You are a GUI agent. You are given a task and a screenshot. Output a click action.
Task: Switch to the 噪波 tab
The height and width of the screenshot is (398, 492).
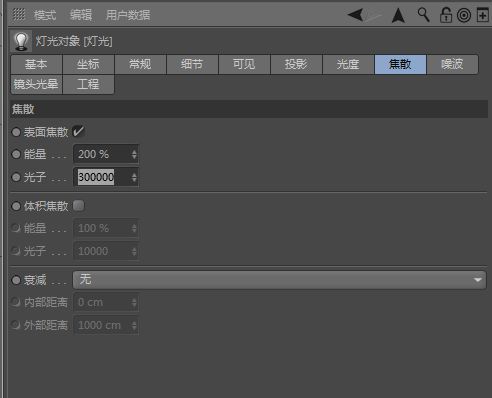452,64
